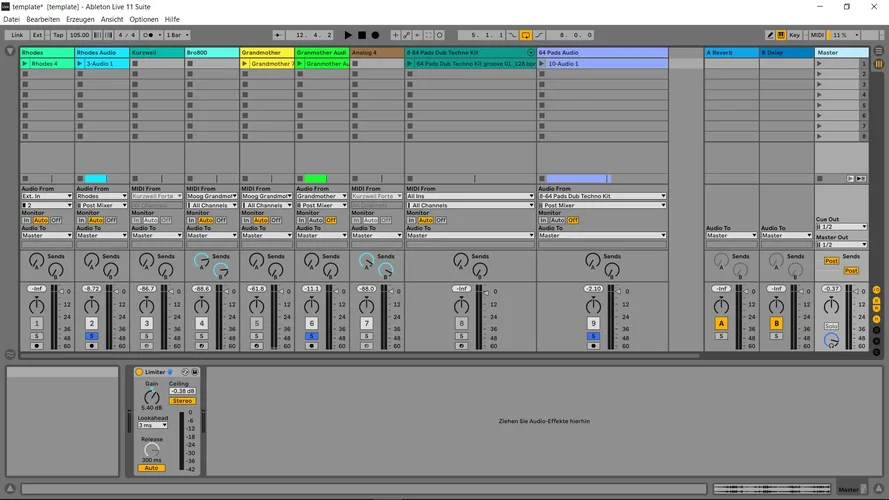This screenshot has height=500, width=889.
Task: Launch the Rhodes 4 clip
Action: (25, 63)
